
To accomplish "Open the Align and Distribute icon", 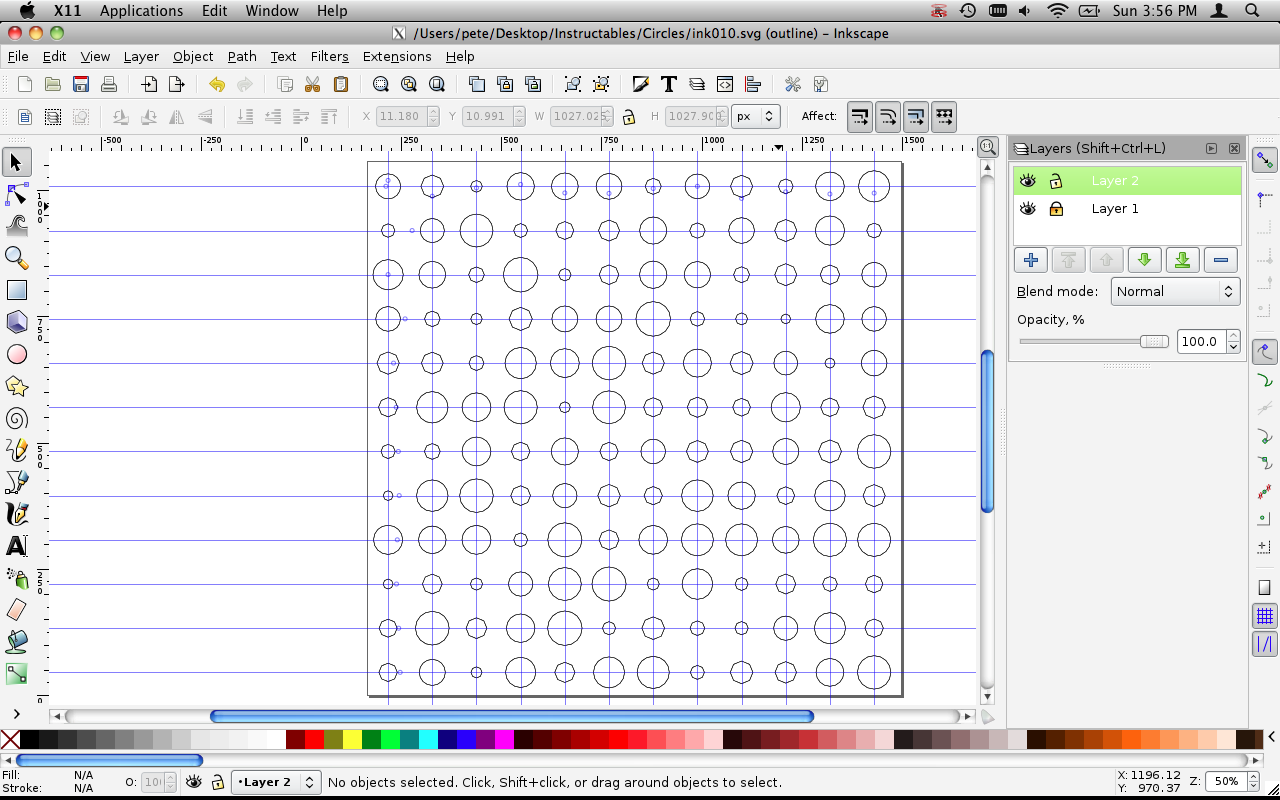I will [x=753, y=84].
